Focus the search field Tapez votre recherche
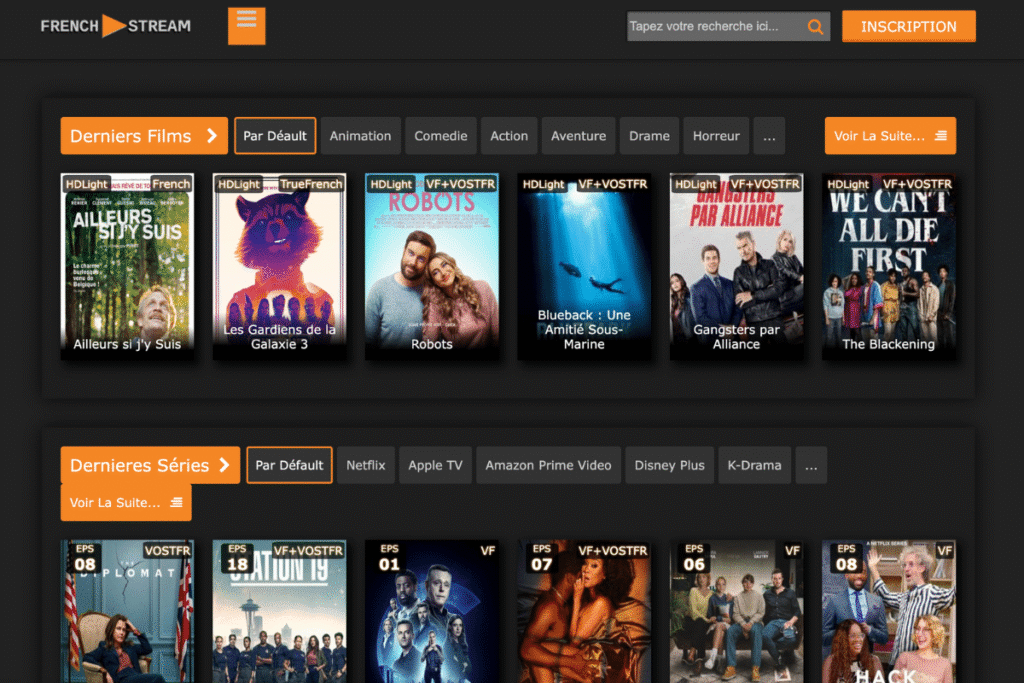The image size is (1024, 683). click(x=715, y=26)
